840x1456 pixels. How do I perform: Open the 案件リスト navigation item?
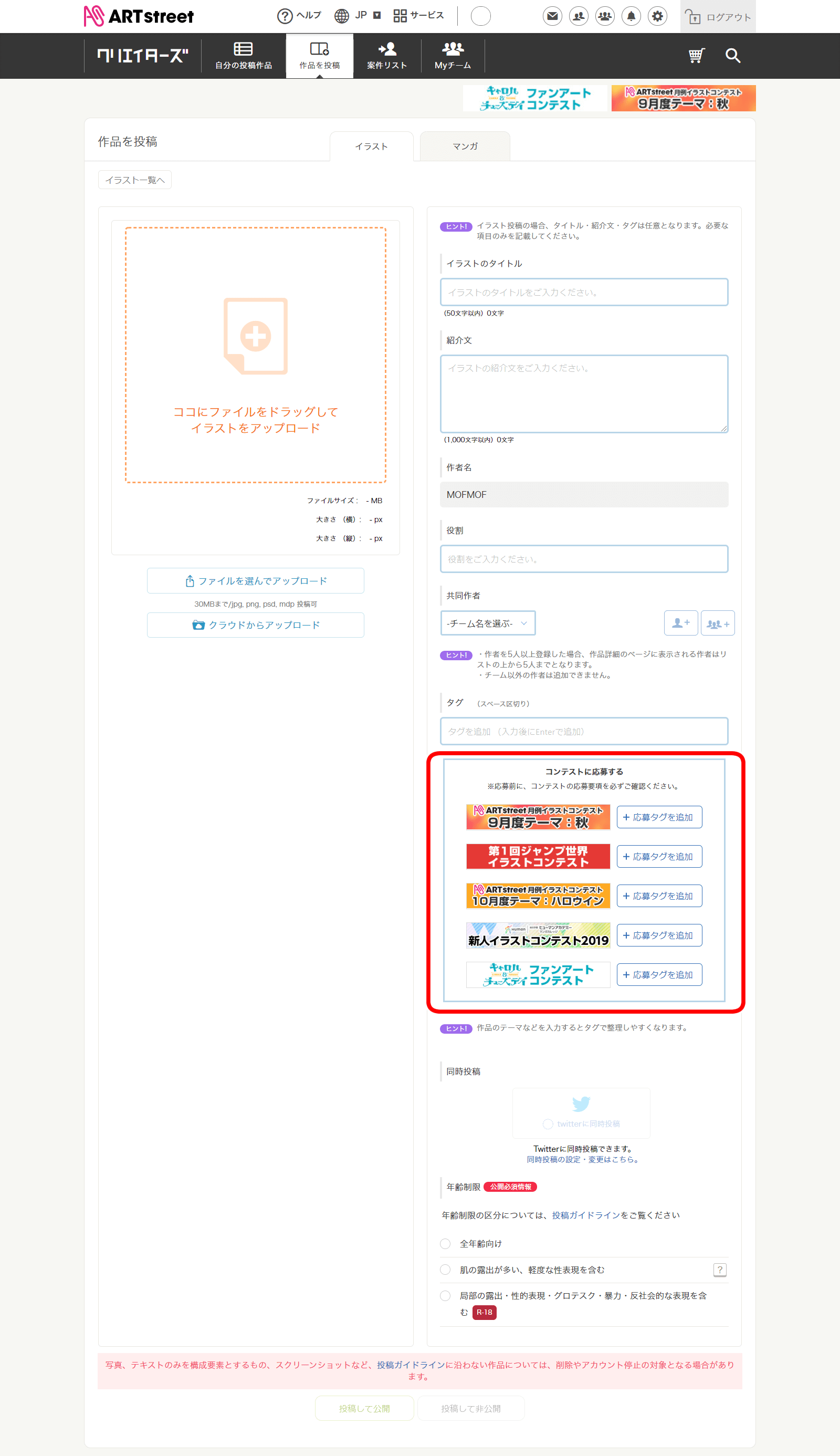[386, 55]
